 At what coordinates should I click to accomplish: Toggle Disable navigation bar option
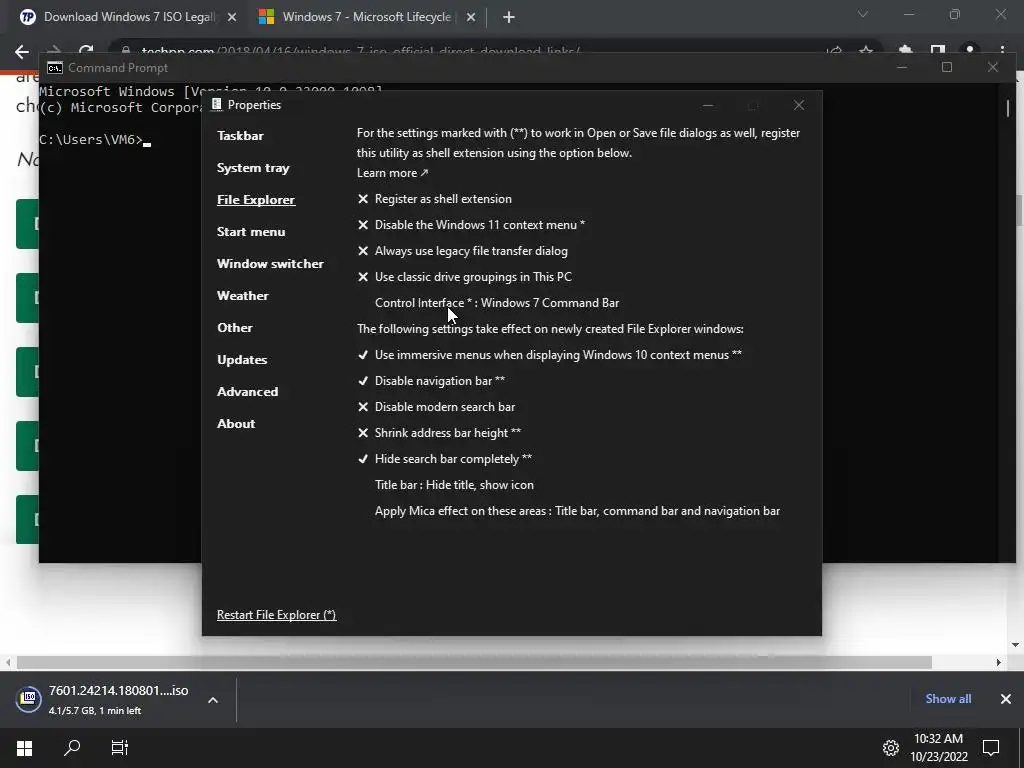pos(431,381)
